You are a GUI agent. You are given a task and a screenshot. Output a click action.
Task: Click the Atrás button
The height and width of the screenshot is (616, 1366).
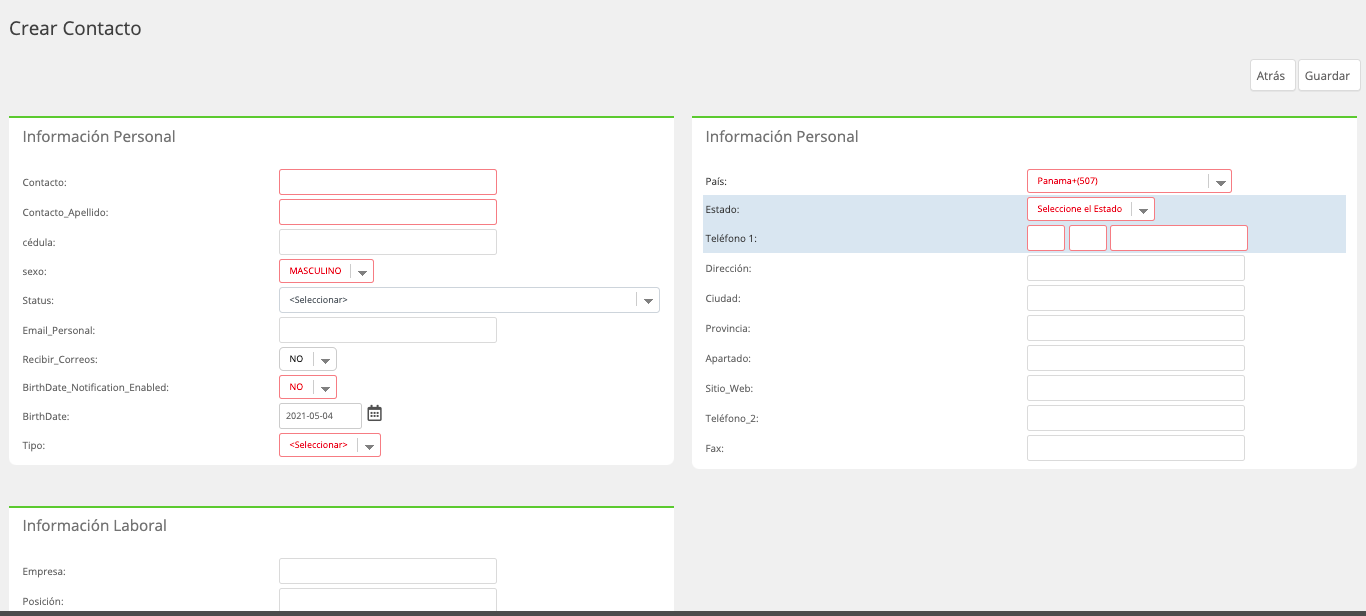[x=1272, y=76]
